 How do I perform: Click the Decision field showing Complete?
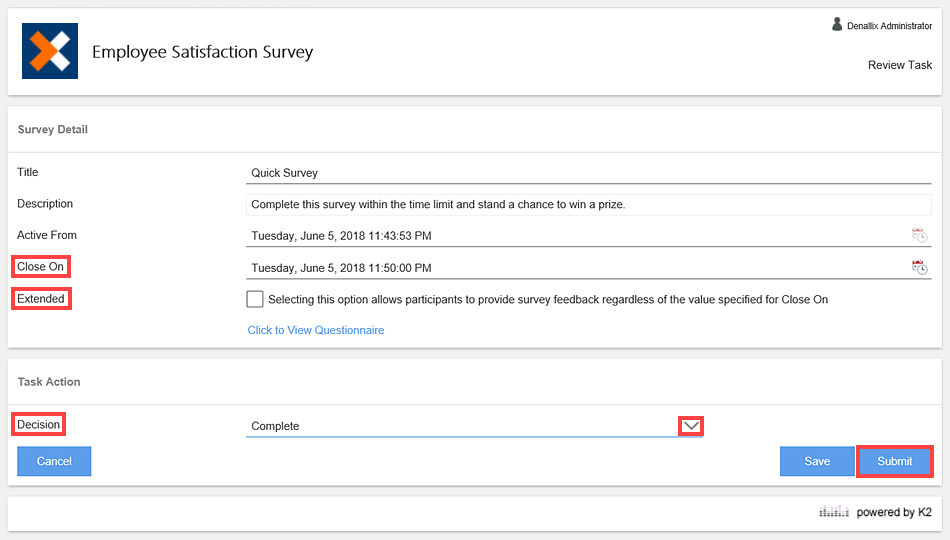(x=460, y=426)
